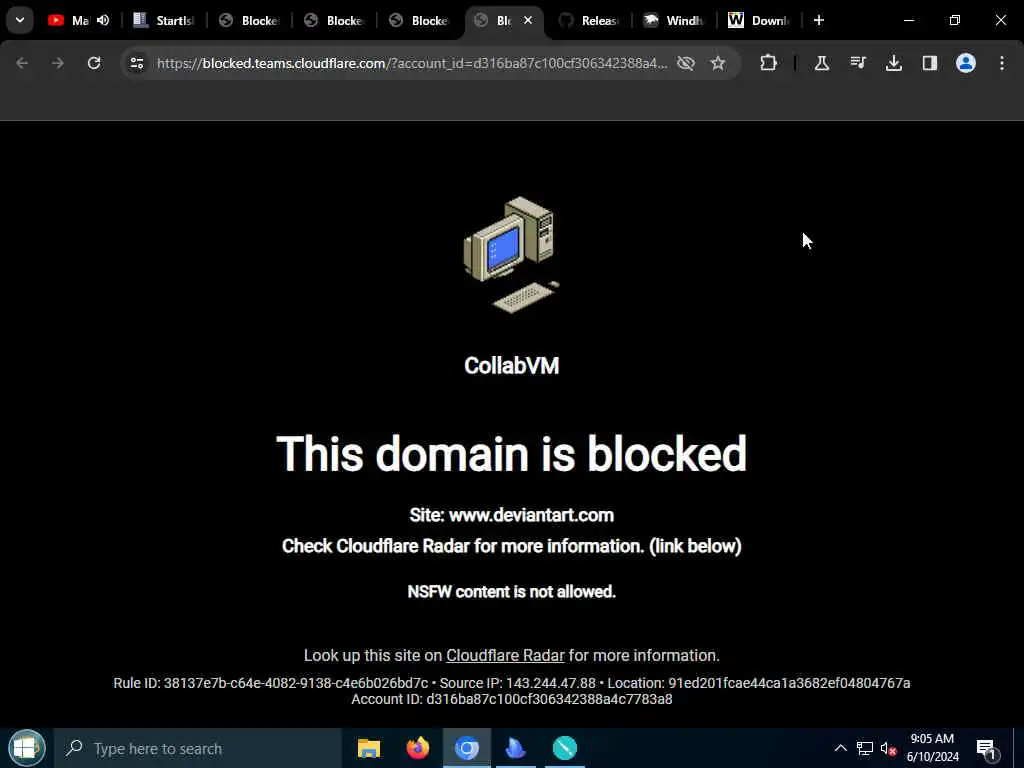Open clock showing 9:05 AM

coord(933,748)
